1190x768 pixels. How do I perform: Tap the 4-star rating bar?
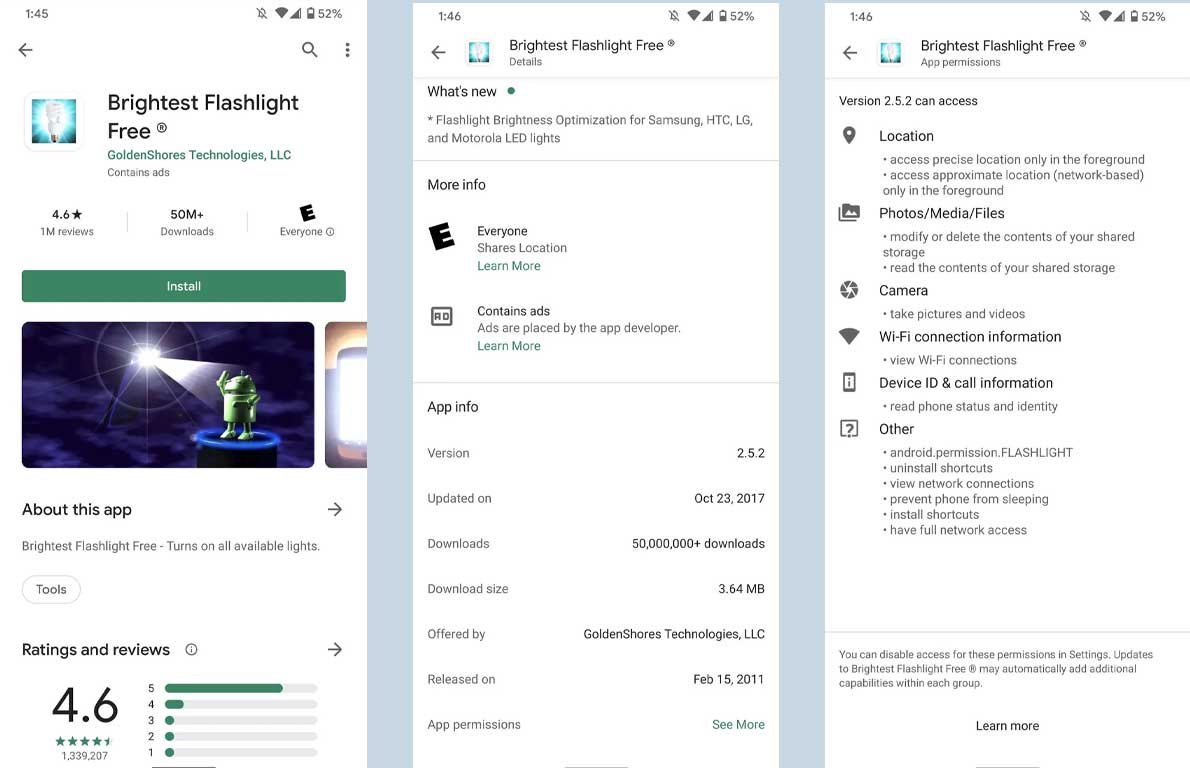[x=241, y=704]
